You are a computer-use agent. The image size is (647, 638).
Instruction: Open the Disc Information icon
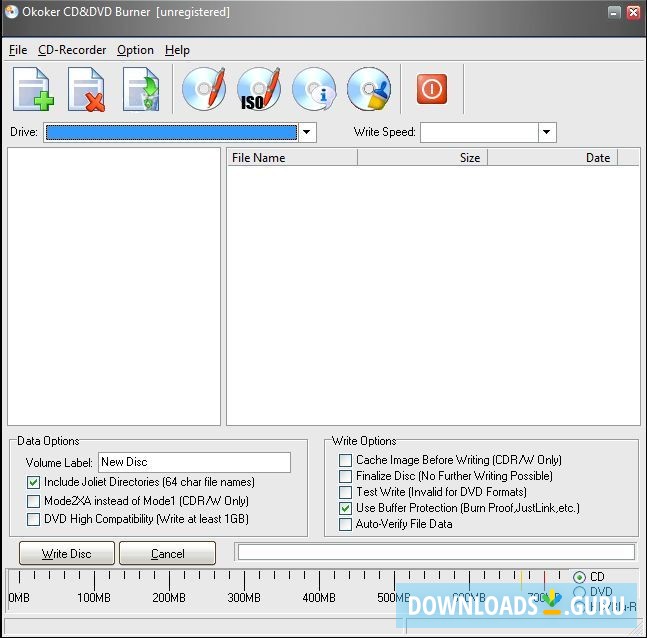[x=313, y=89]
